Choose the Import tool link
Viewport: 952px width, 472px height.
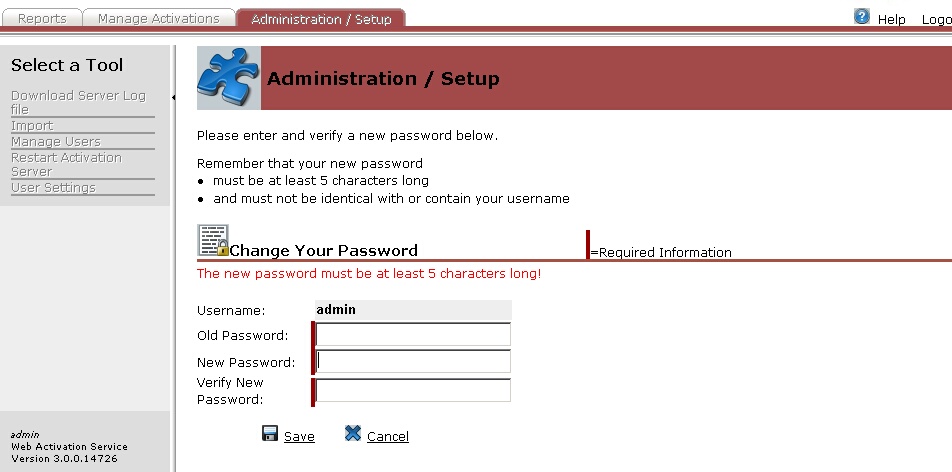point(32,125)
